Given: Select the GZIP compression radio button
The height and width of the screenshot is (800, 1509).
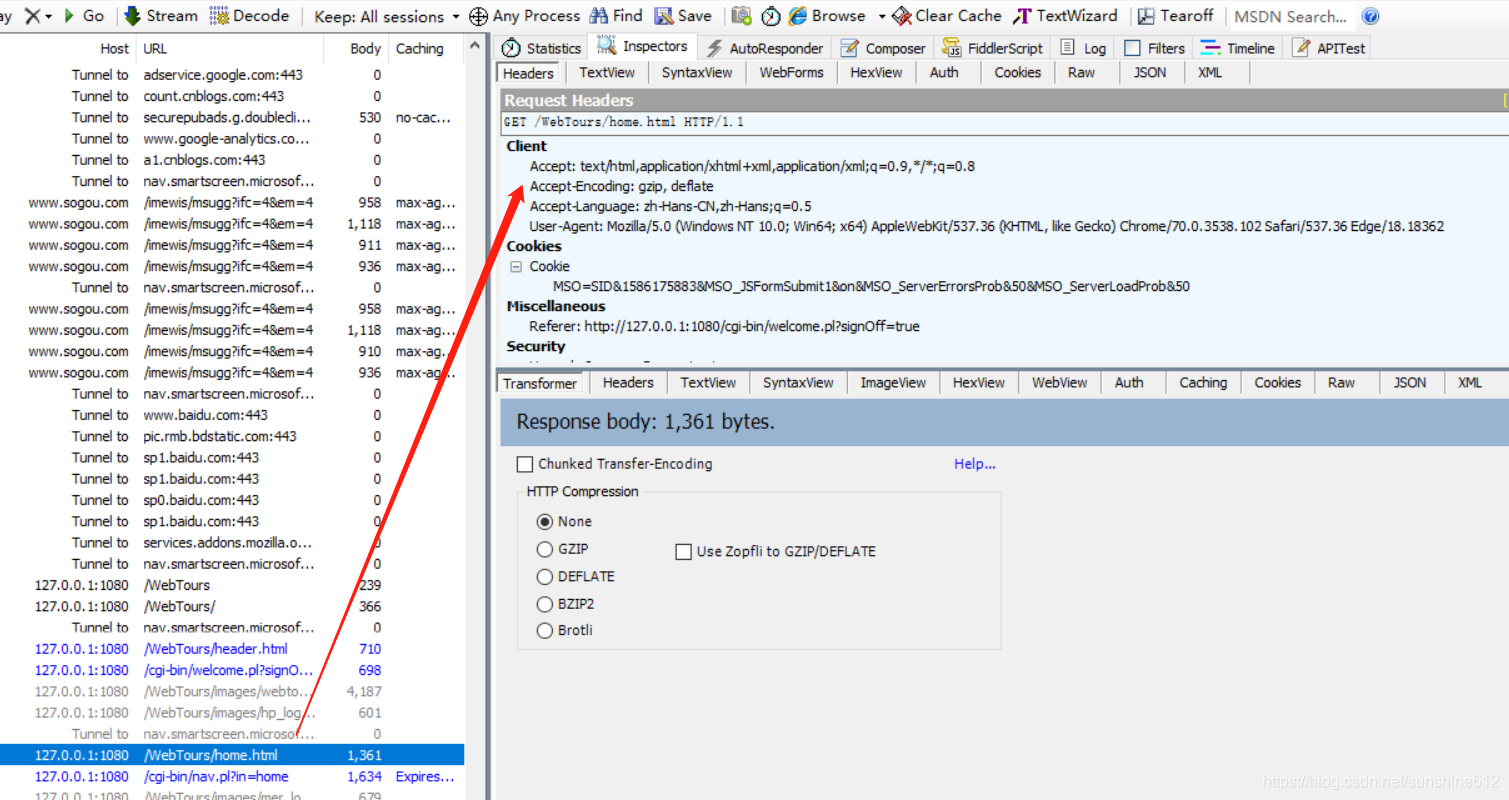Looking at the screenshot, I should coord(545,549).
